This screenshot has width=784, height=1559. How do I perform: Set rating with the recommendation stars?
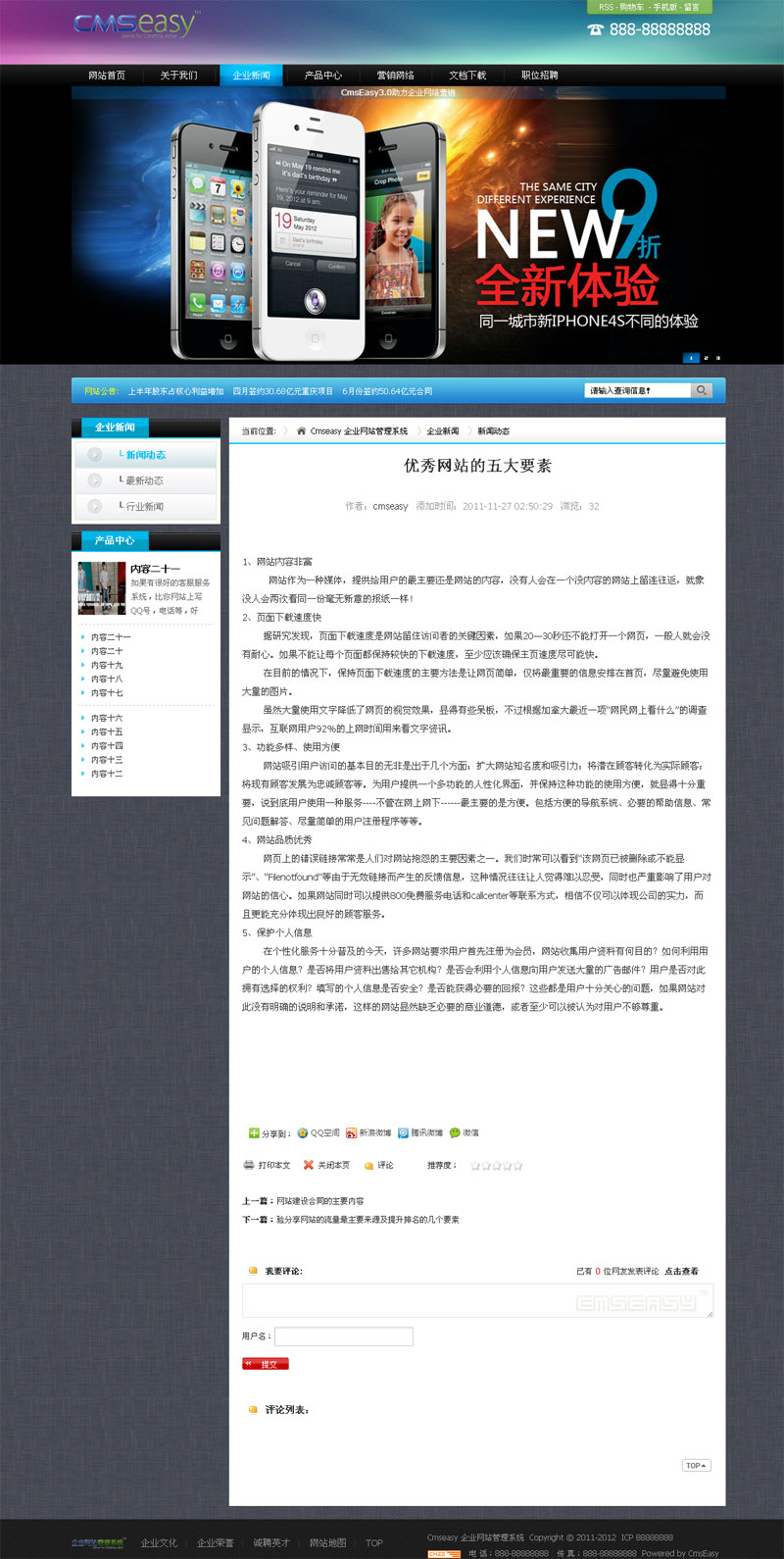click(x=496, y=1166)
